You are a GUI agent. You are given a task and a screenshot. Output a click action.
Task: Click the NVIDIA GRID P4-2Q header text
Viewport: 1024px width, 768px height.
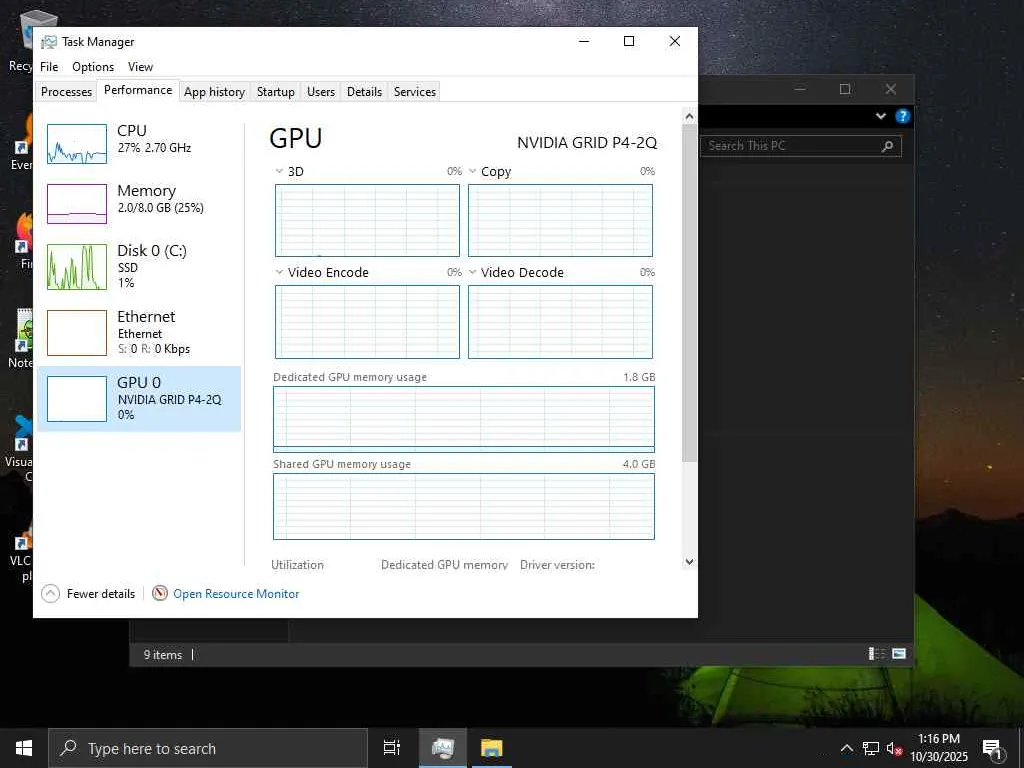pyautogui.click(x=587, y=142)
